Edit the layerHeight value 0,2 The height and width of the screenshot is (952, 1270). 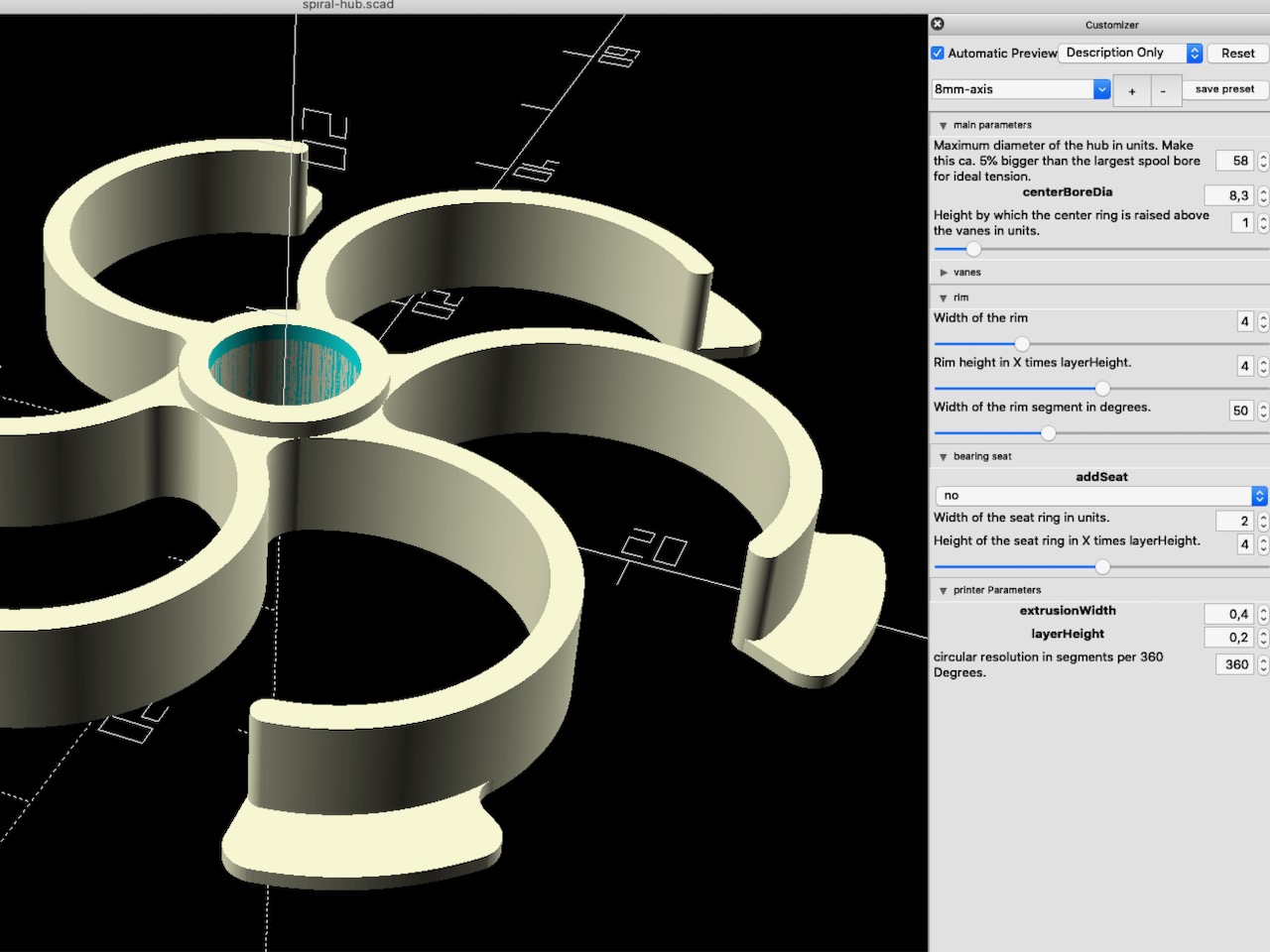point(1229,638)
